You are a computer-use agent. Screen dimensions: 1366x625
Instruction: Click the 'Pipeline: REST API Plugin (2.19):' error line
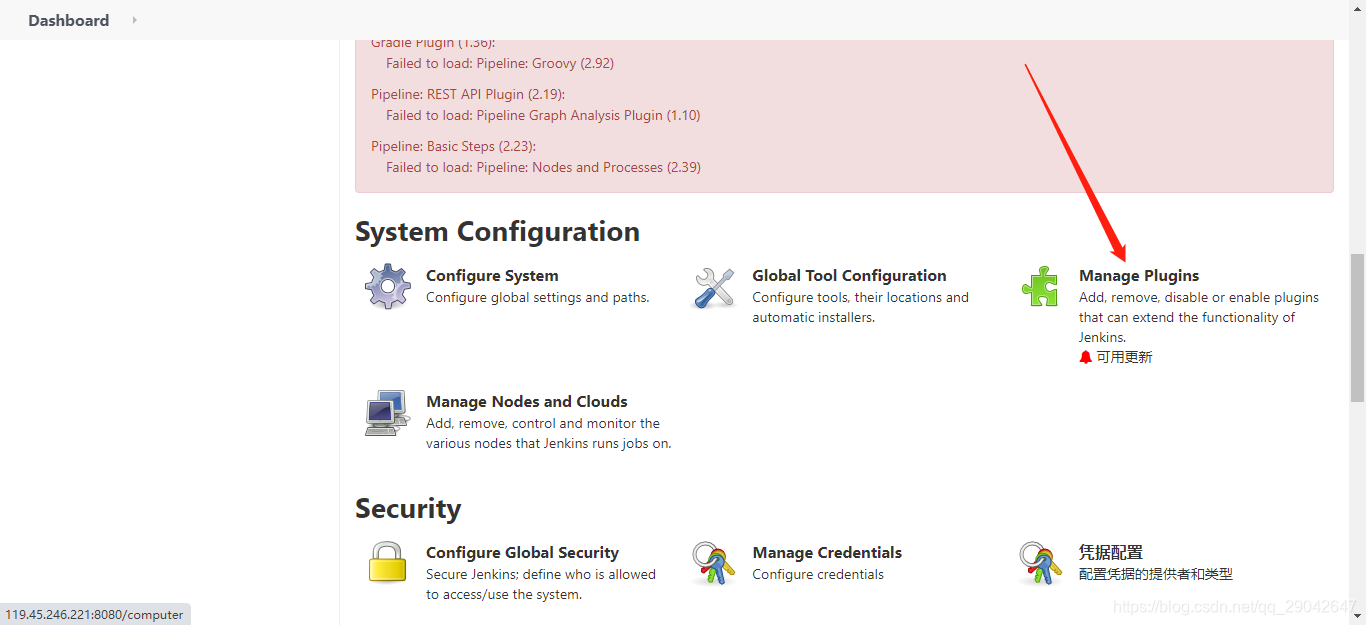(x=468, y=94)
